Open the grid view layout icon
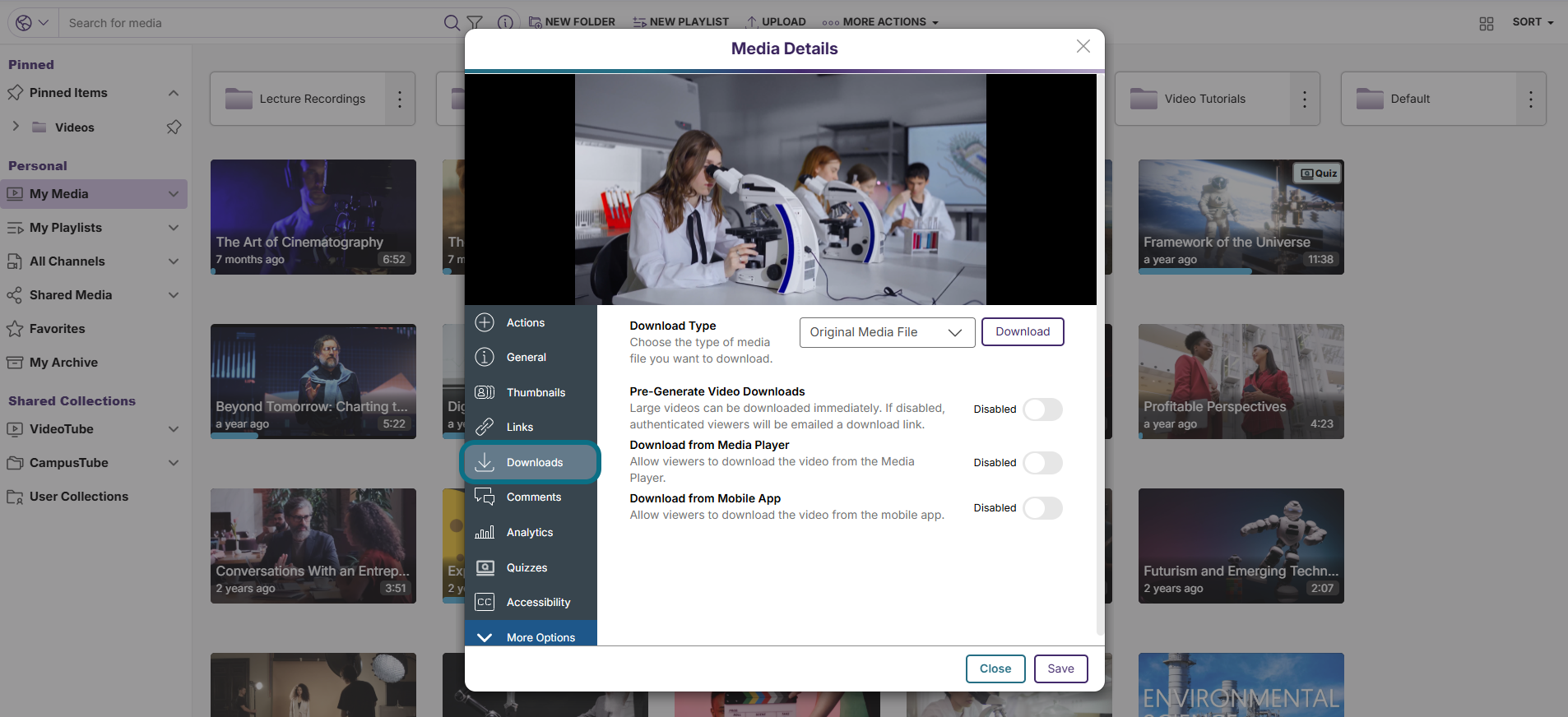The width and height of the screenshot is (1568, 717). click(1486, 23)
